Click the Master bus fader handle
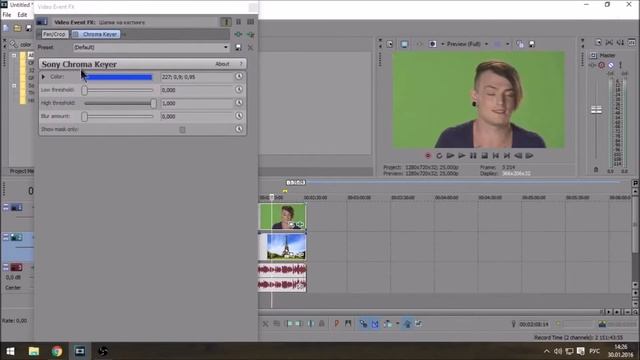The height and width of the screenshot is (360, 640). pos(596,109)
